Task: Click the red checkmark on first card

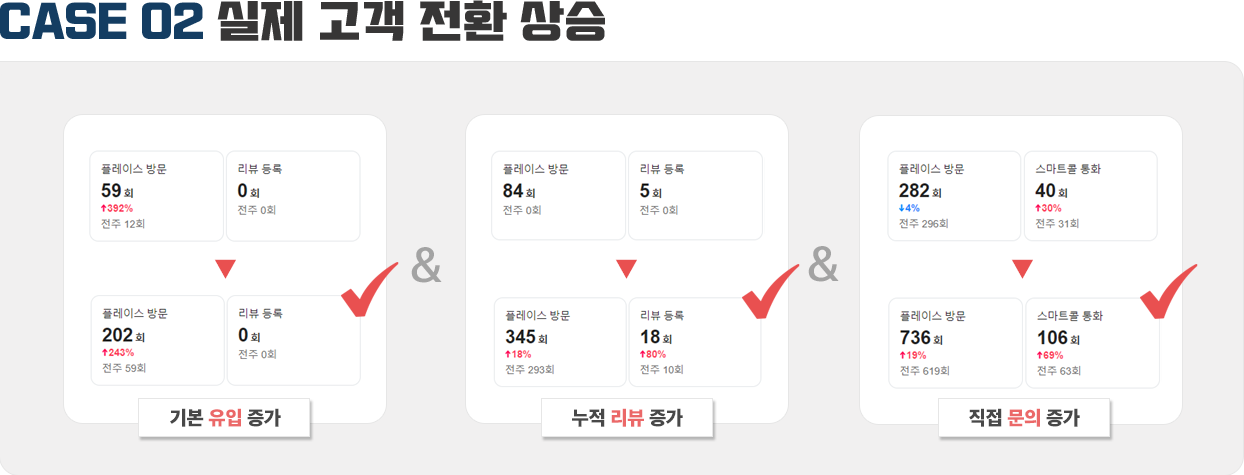Action: 369,290
